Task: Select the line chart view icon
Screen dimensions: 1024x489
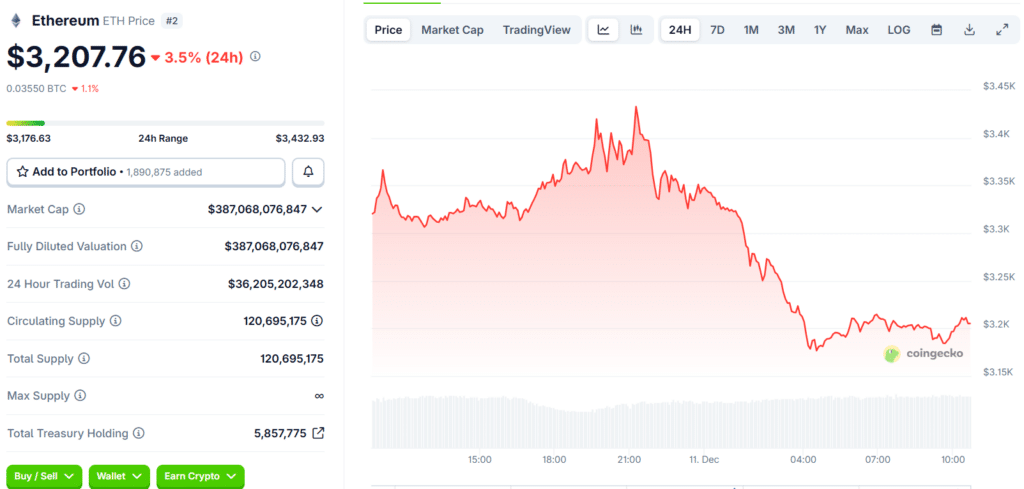Action: [x=603, y=30]
